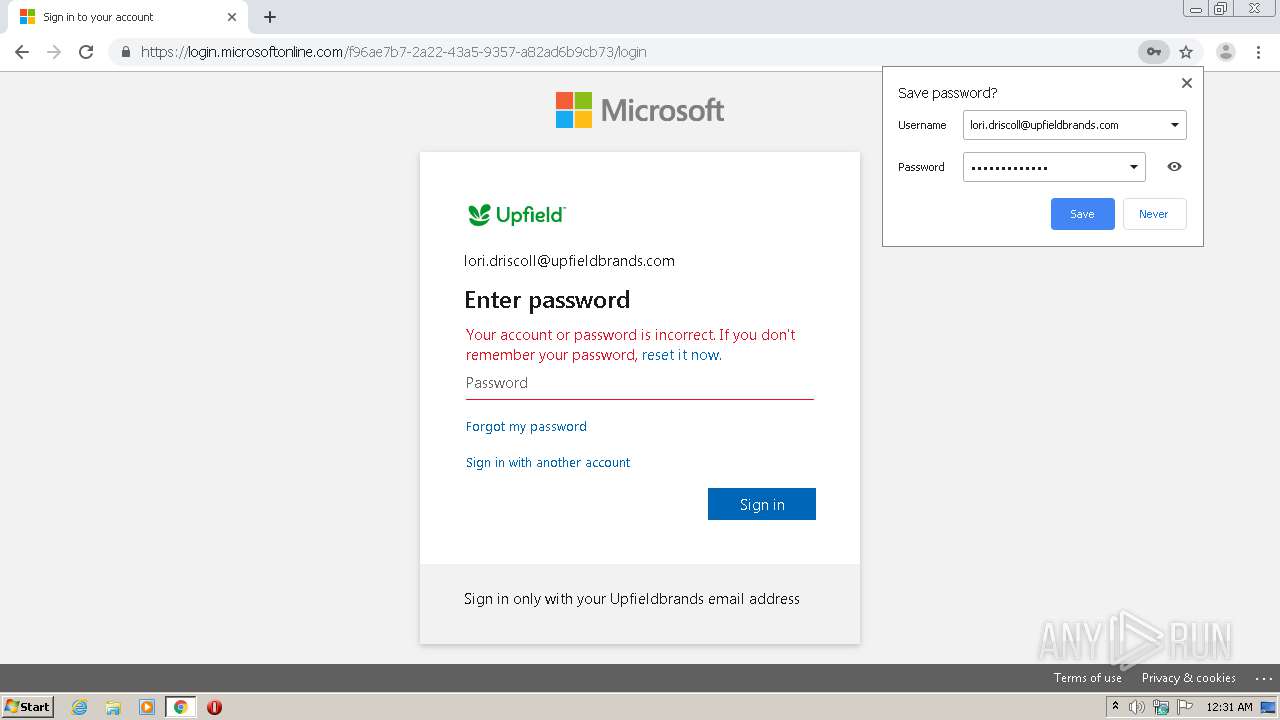Open the file explorer taskbar icon
The height and width of the screenshot is (720, 1280).
[113, 707]
